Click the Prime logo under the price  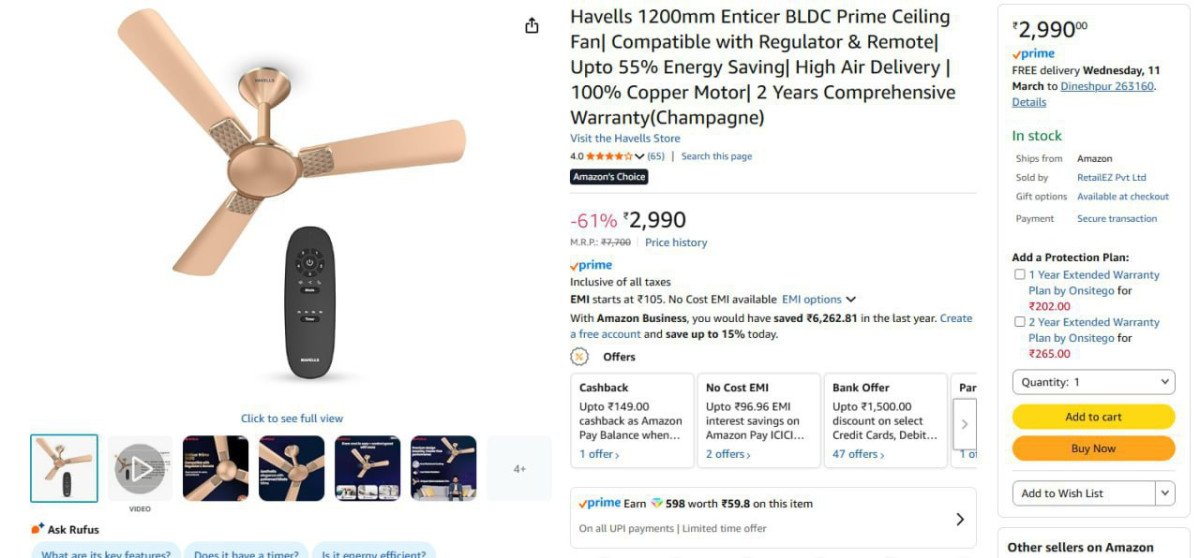click(x=591, y=265)
